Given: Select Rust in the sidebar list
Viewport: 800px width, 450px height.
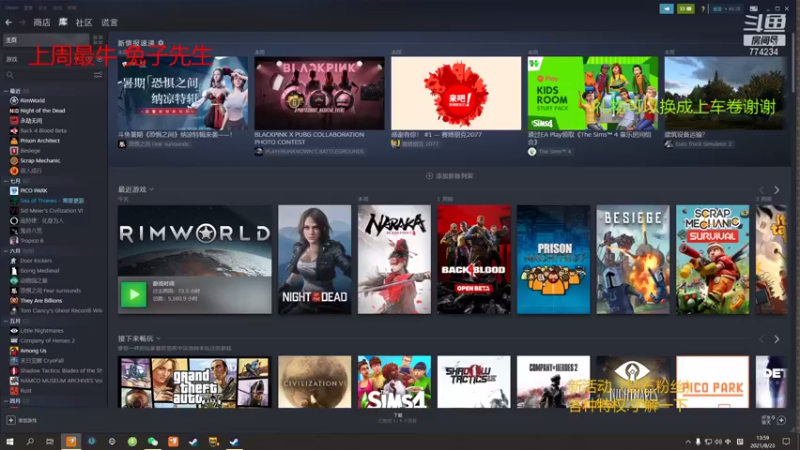Looking at the screenshot, I should pyautogui.click(x=26, y=391).
